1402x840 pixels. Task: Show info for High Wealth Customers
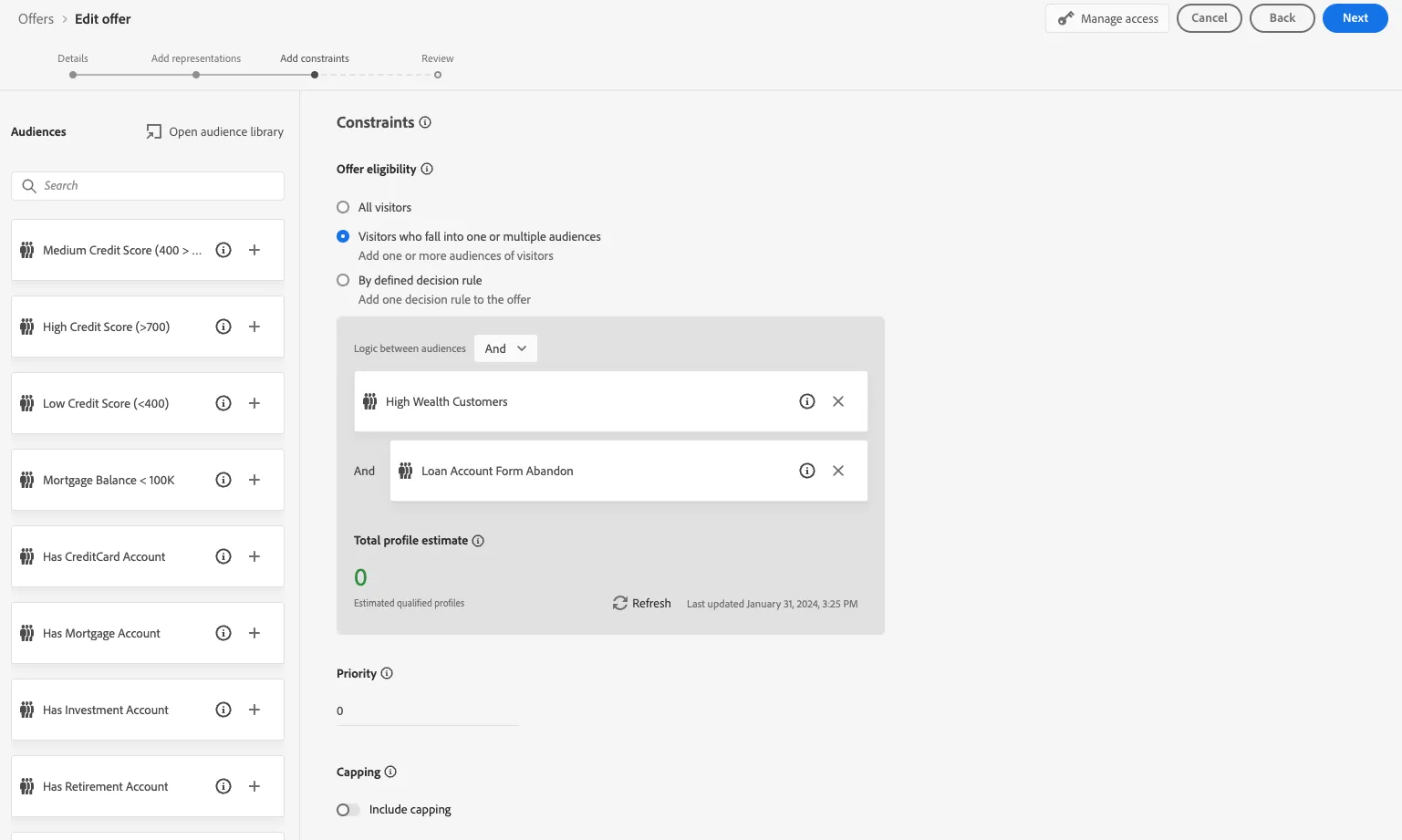[807, 401]
